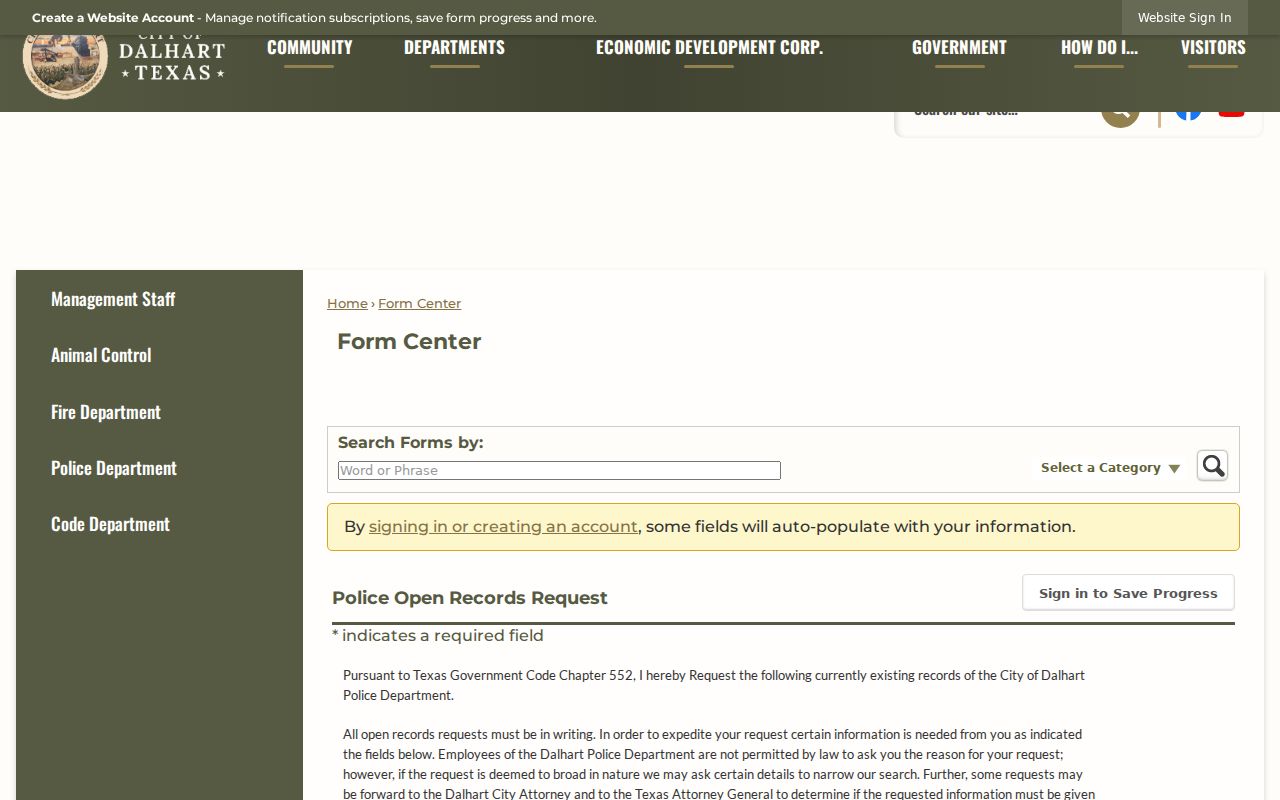Open the Visitors menu

click(x=1213, y=48)
